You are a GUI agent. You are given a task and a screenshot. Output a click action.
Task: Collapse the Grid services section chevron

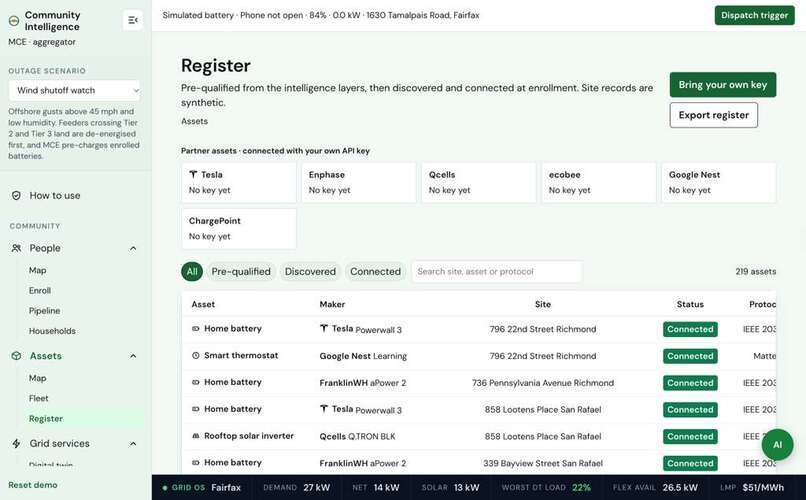133,443
